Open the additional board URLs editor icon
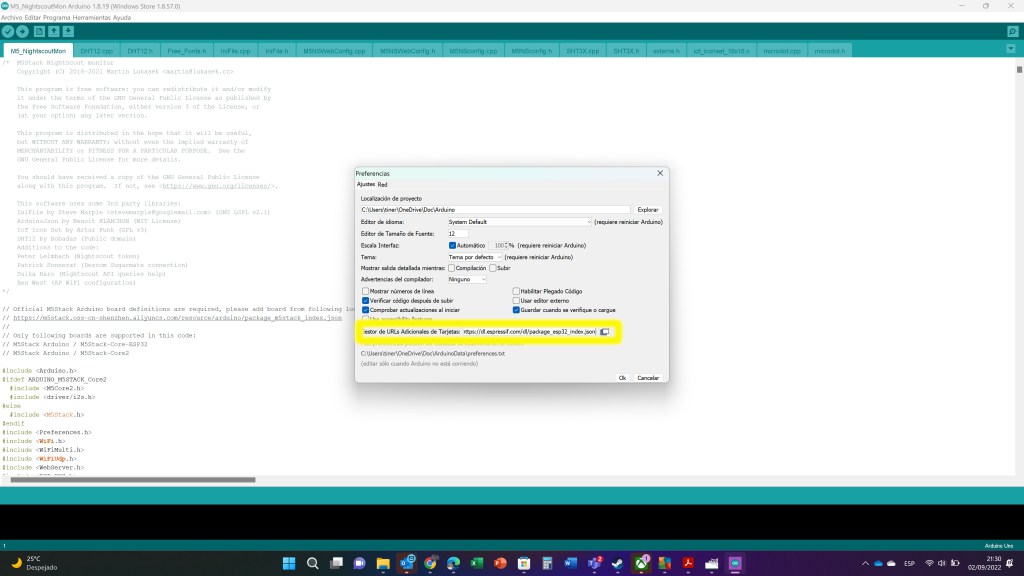The width and height of the screenshot is (1024, 576). (604, 331)
